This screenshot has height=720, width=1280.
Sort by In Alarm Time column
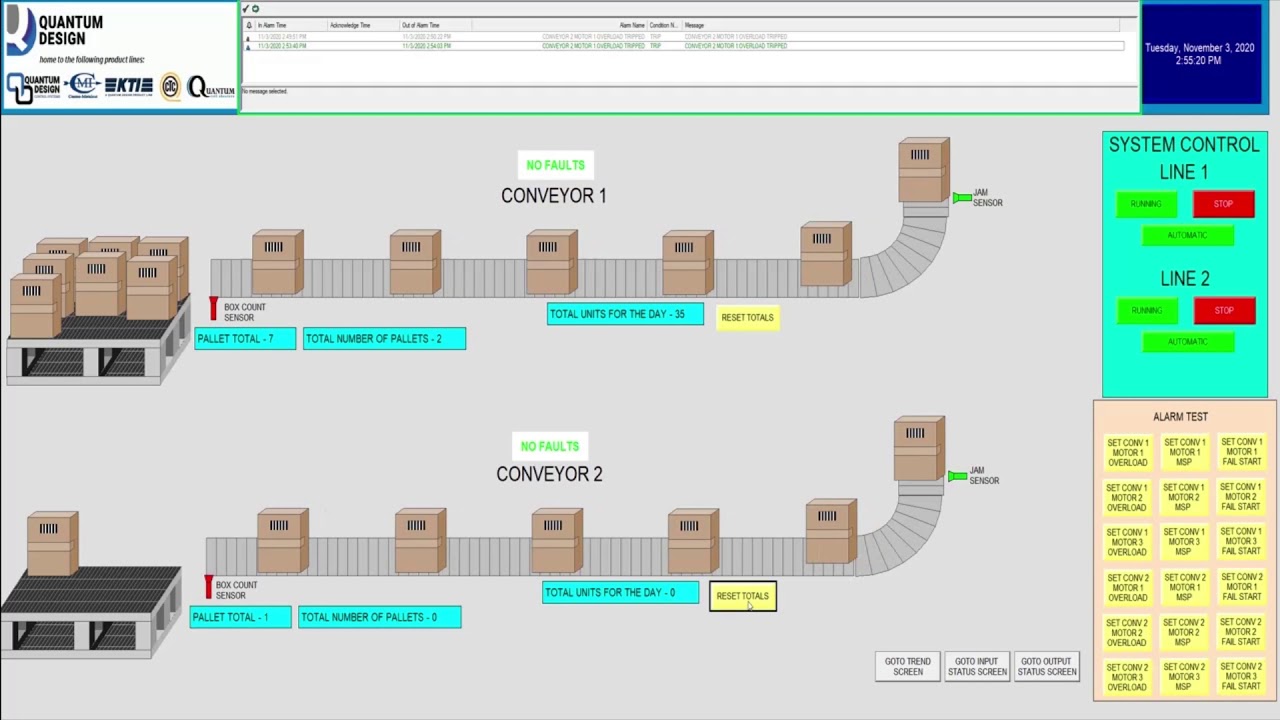pos(291,25)
